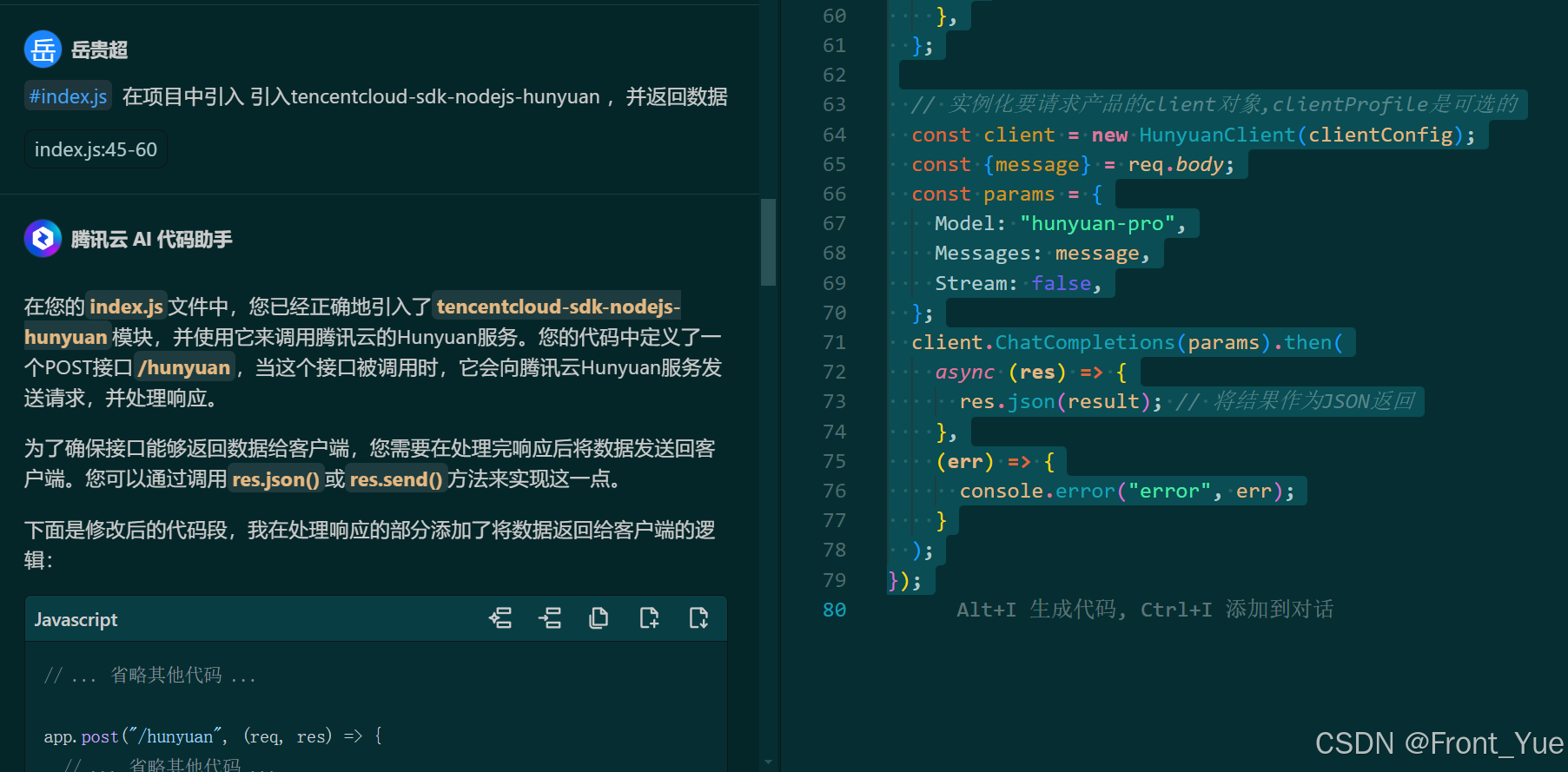Click the async keyword on line 72
The width and height of the screenshot is (1568, 772).
pos(964,373)
